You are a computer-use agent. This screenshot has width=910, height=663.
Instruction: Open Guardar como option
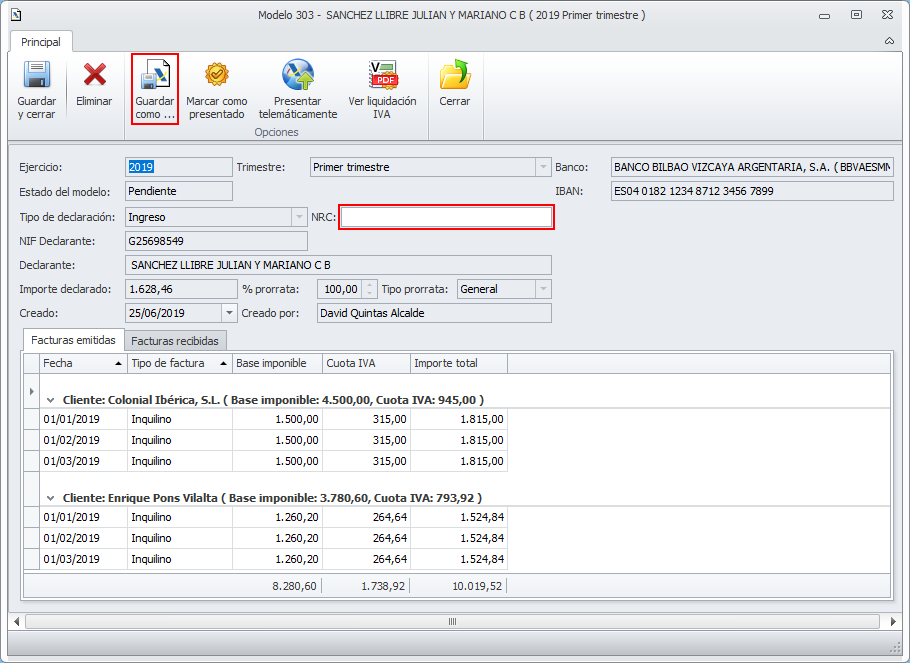point(154,89)
